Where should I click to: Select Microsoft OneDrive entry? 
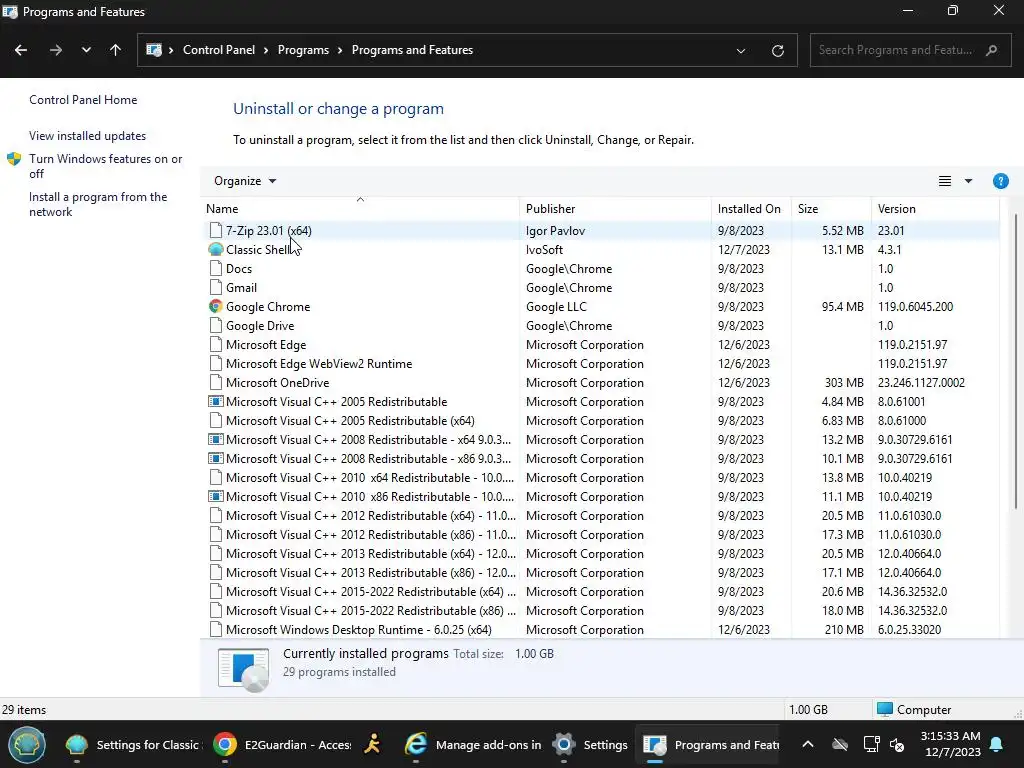pos(278,382)
